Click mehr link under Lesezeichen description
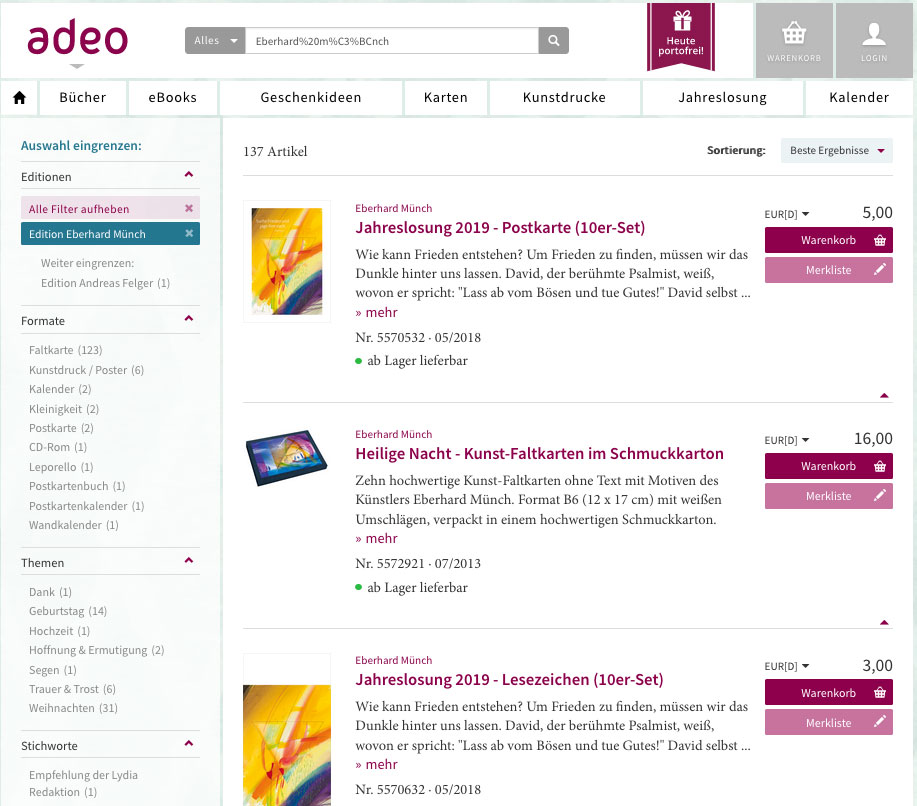This screenshot has height=806, width=917. 377,764
